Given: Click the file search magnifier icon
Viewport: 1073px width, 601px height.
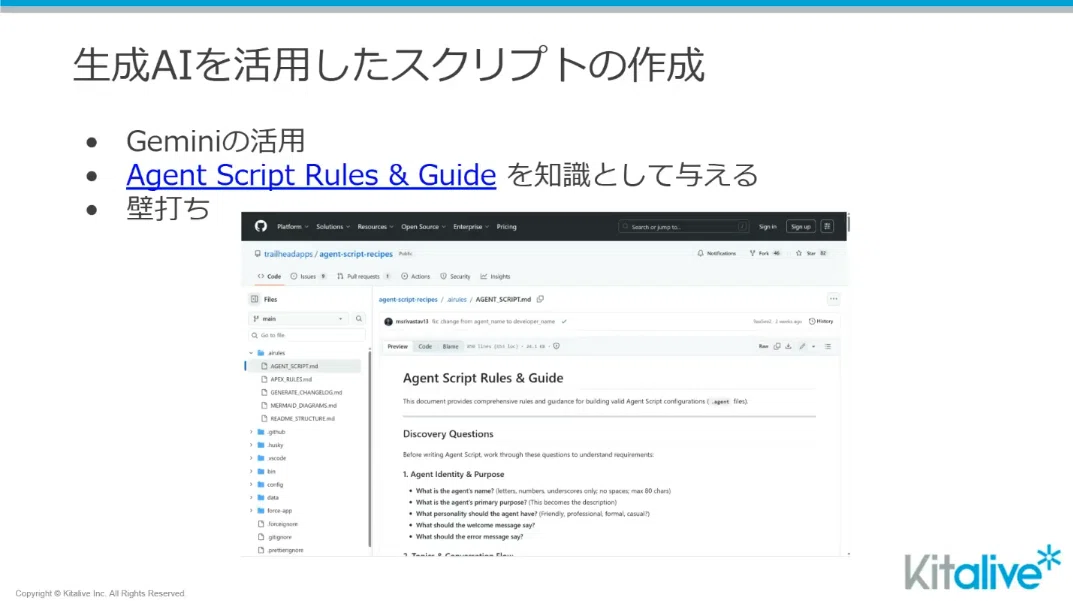Looking at the screenshot, I should tap(359, 319).
